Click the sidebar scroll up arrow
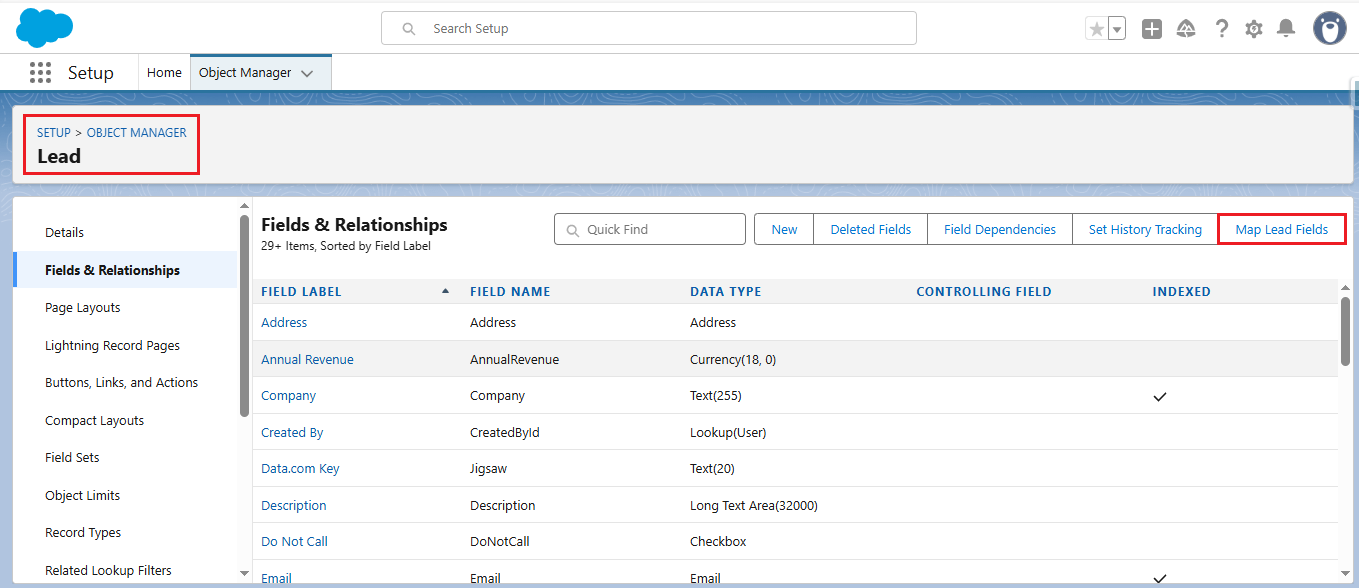Viewport: 1359px width, 588px height. 244,207
